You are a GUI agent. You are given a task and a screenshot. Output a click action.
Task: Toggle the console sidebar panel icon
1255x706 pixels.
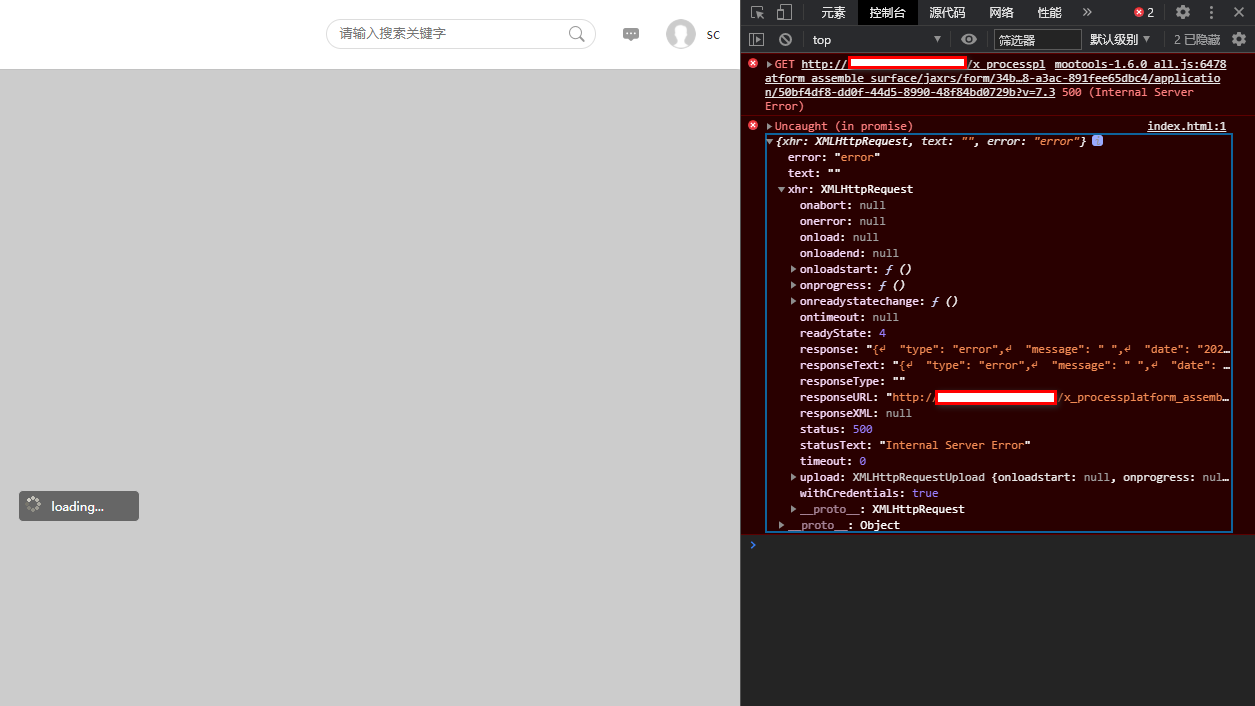coord(757,40)
